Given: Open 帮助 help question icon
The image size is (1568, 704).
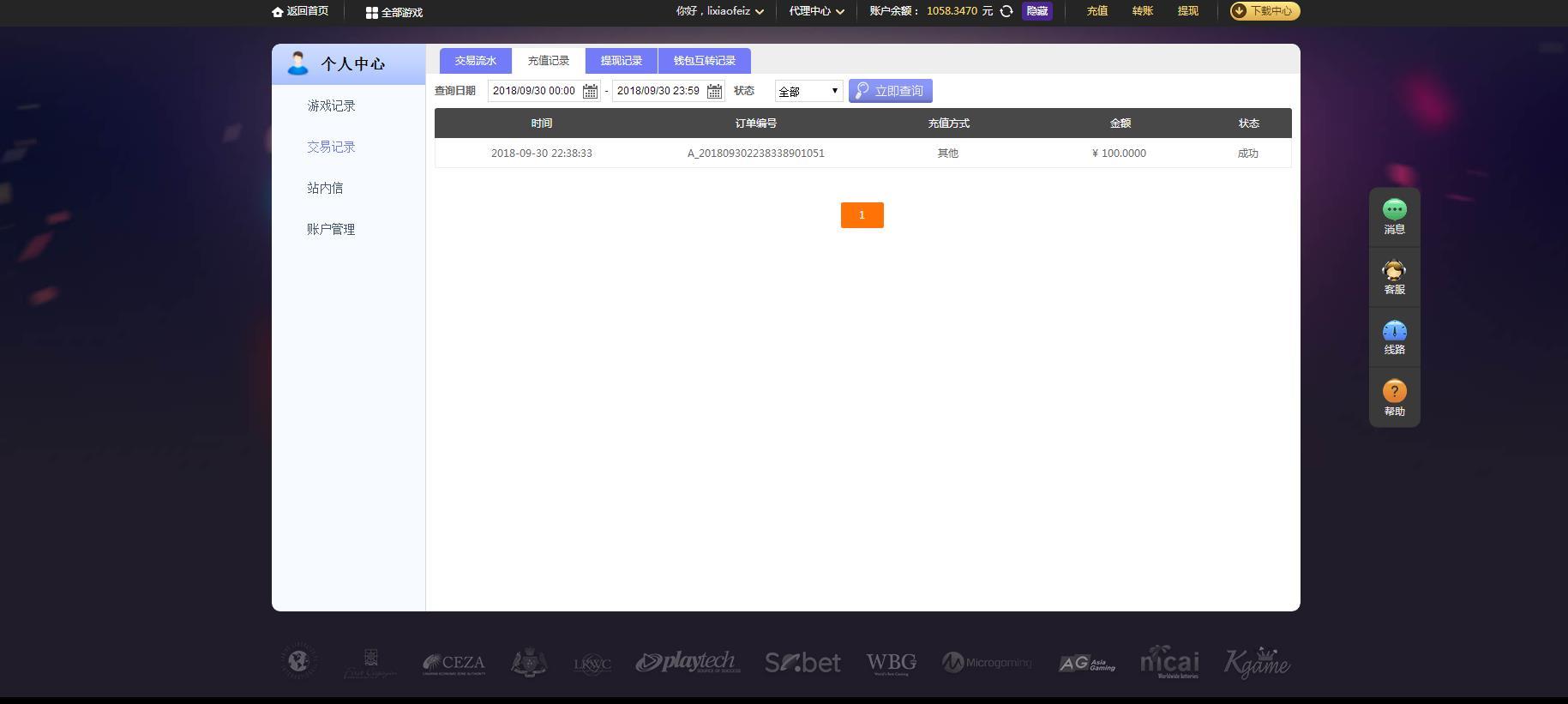Looking at the screenshot, I should 1395,392.
